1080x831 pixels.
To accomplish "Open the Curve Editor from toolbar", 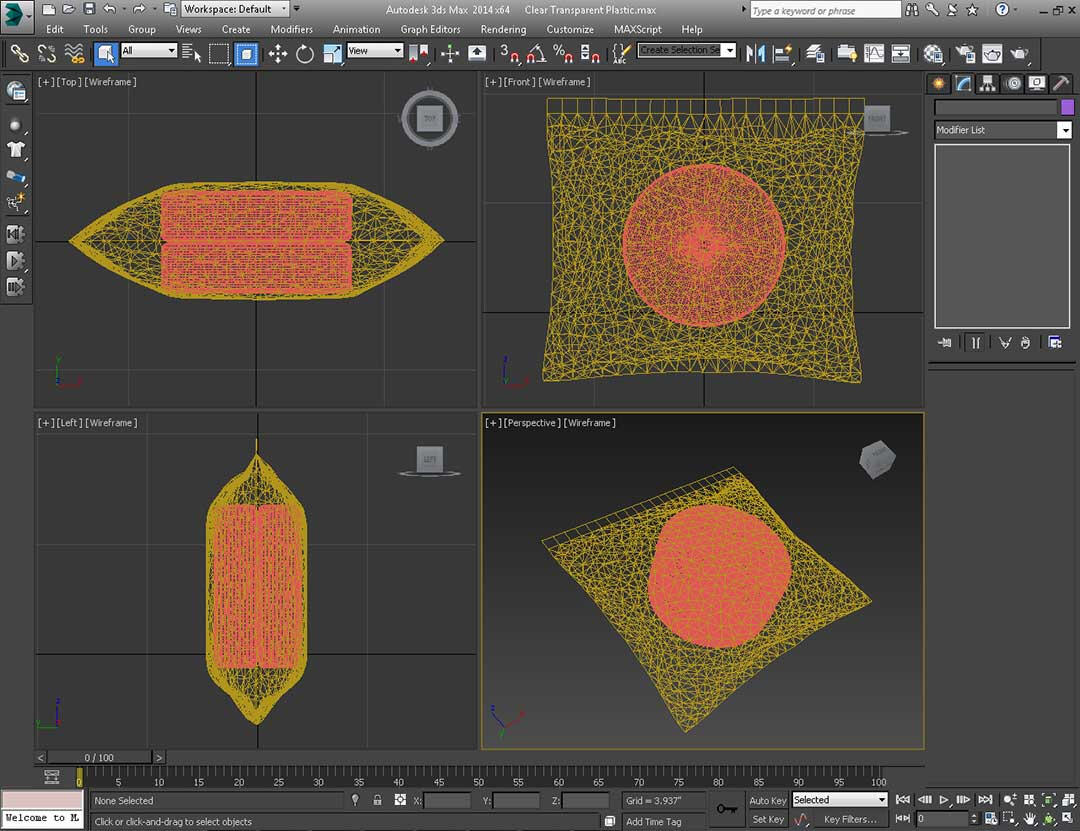I will [x=873, y=53].
